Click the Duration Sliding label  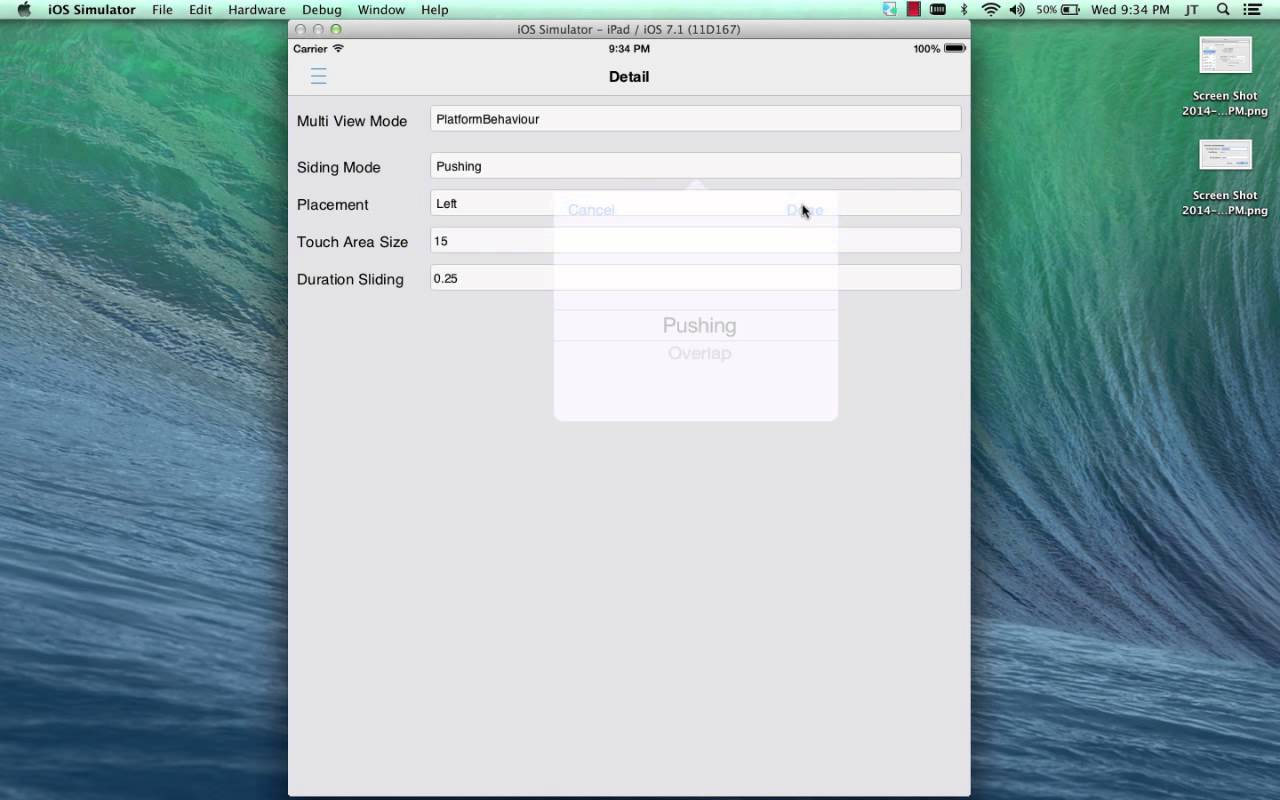click(x=350, y=279)
